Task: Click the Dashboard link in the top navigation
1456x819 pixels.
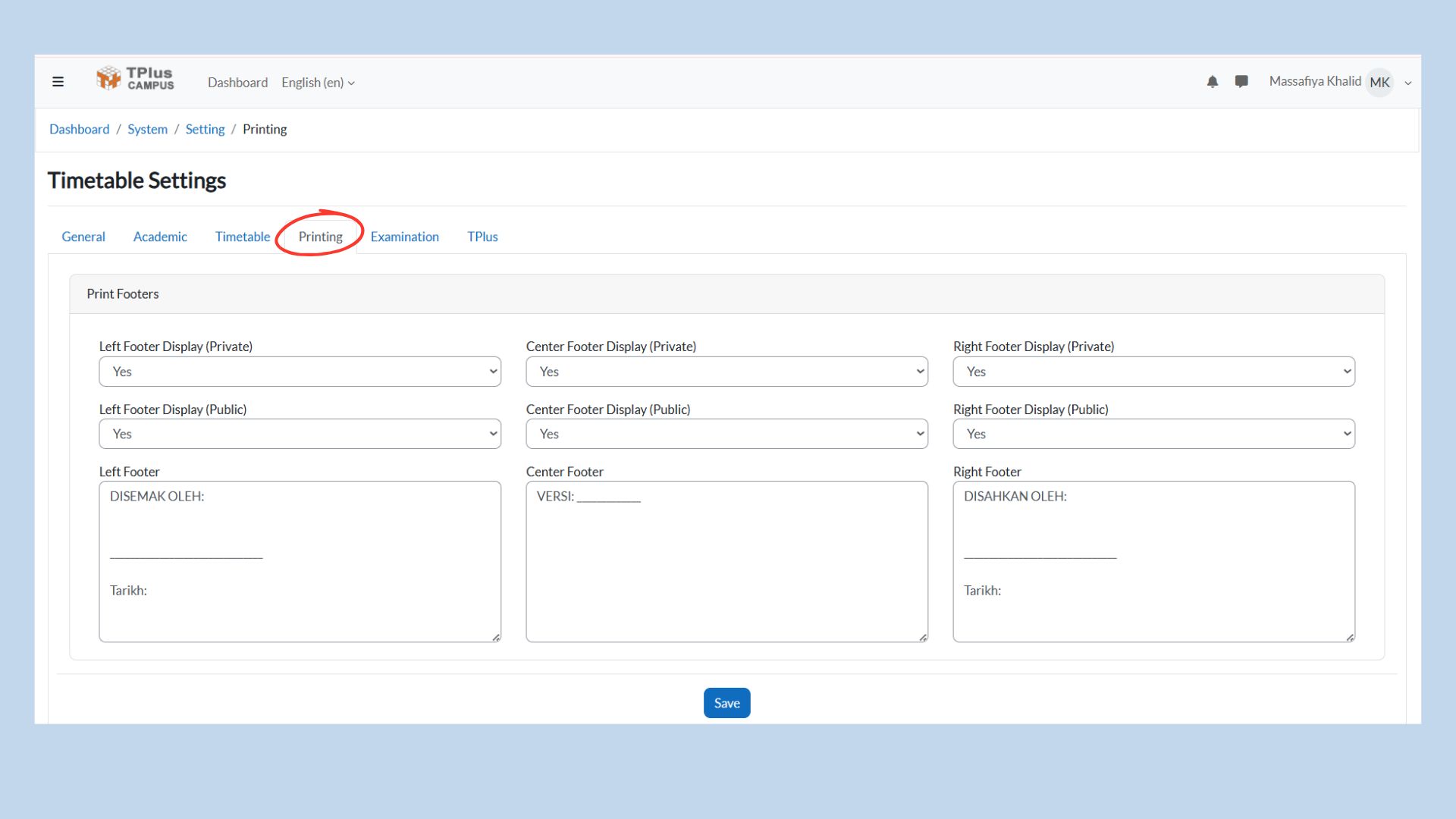Action: (x=237, y=83)
